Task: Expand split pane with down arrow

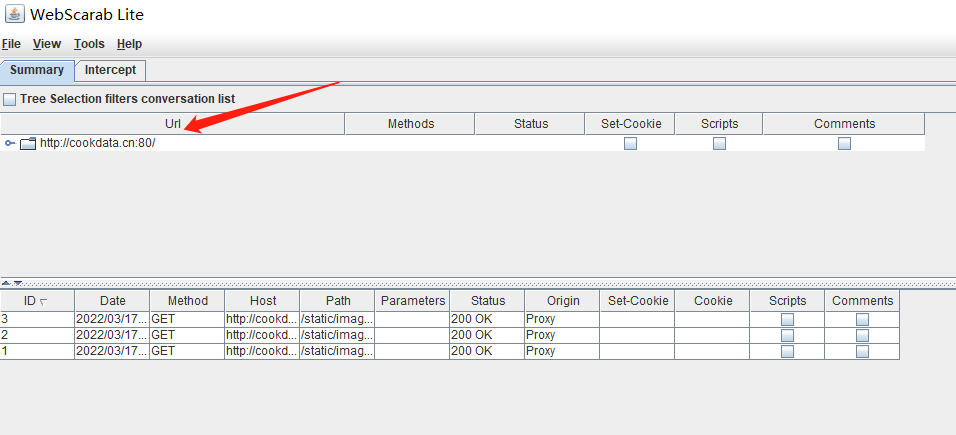Action: pos(18,283)
